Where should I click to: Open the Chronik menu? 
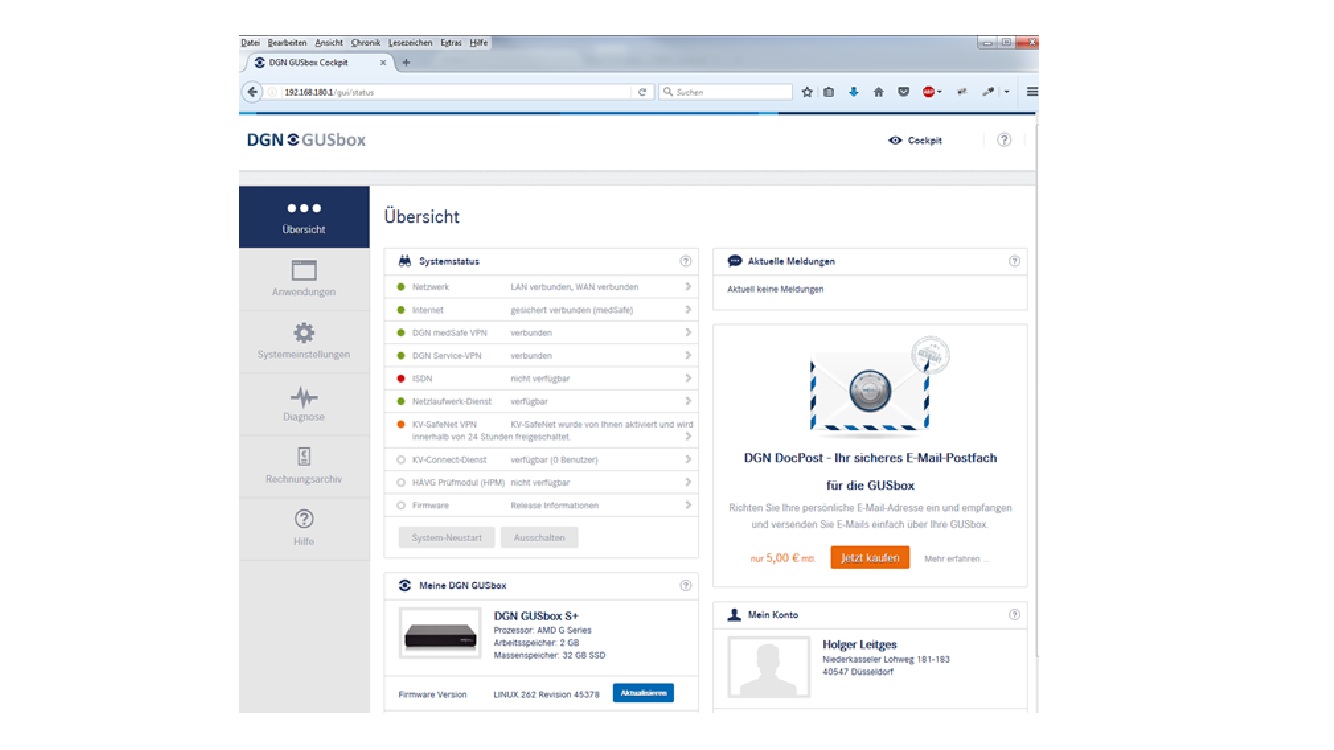tap(366, 43)
